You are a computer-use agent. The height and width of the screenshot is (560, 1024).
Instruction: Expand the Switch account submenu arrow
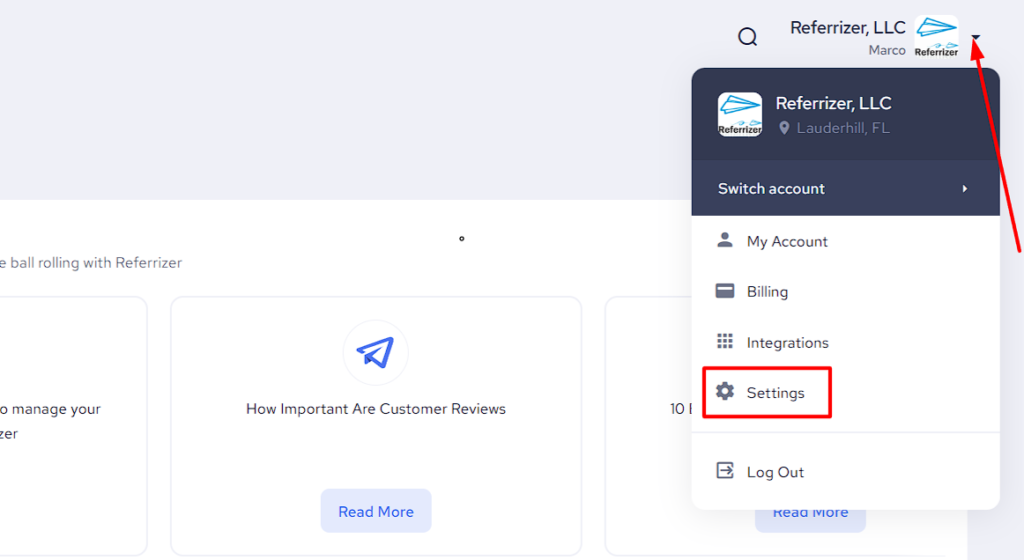[x=964, y=189]
